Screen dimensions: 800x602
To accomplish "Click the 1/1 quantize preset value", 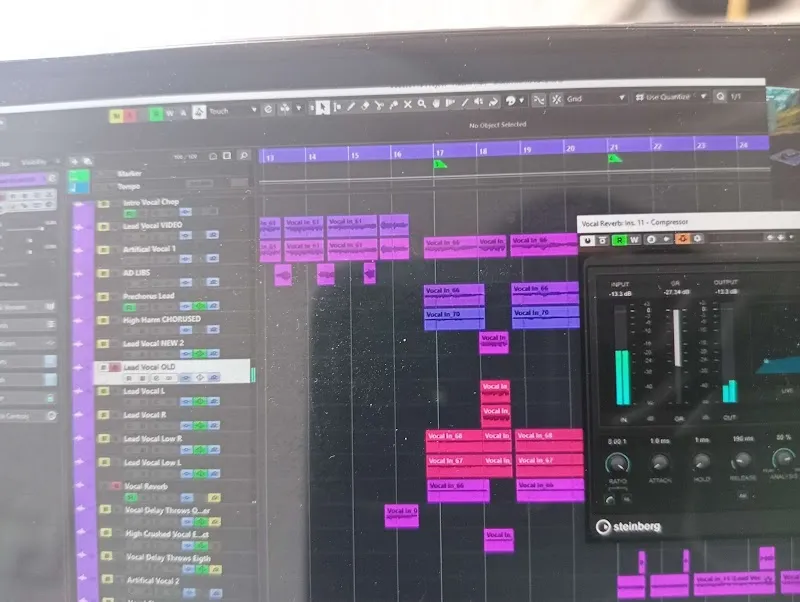I will coord(736,96).
